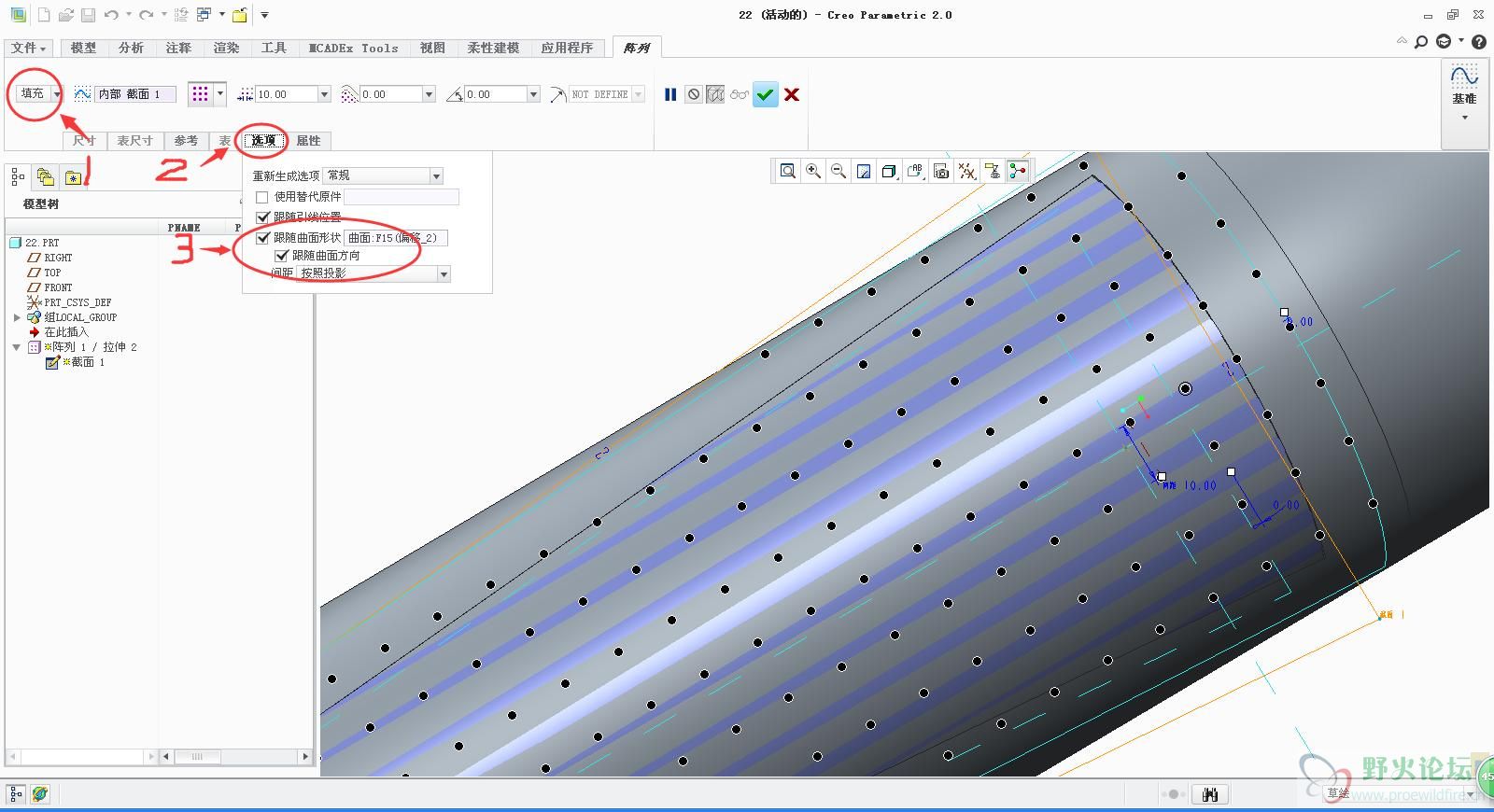Open the boundary distance 0.00 dropdown

pyautogui.click(x=430, y=94)
